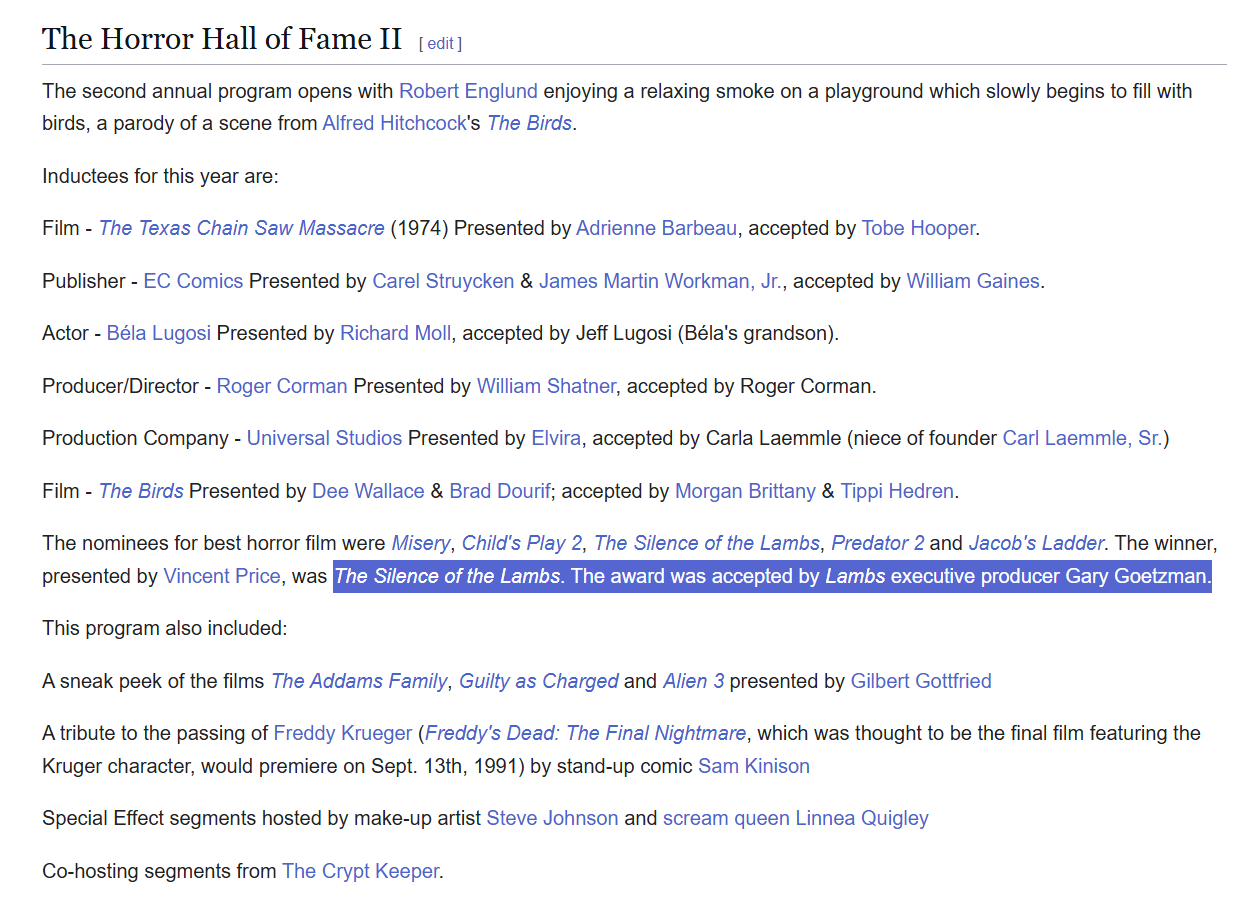The width and height of the screenshot is (1254, 905).
Task: Follow the Predator 2 link
Action: [878, 543]
